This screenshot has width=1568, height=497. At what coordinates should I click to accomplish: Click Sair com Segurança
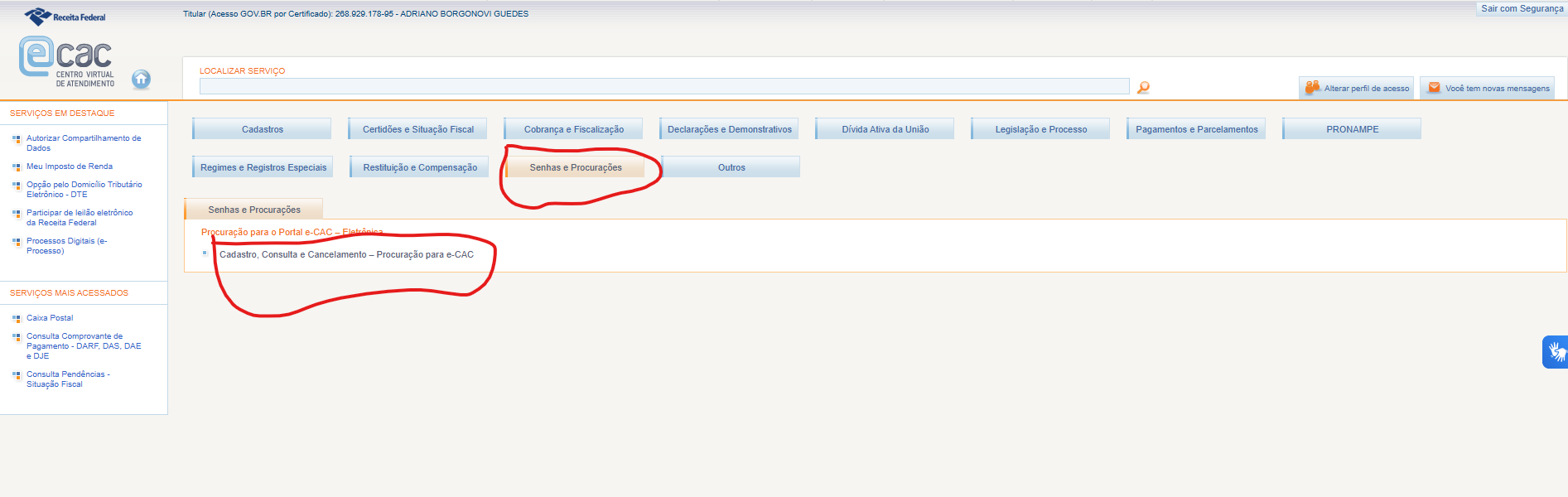(1522, 8)
